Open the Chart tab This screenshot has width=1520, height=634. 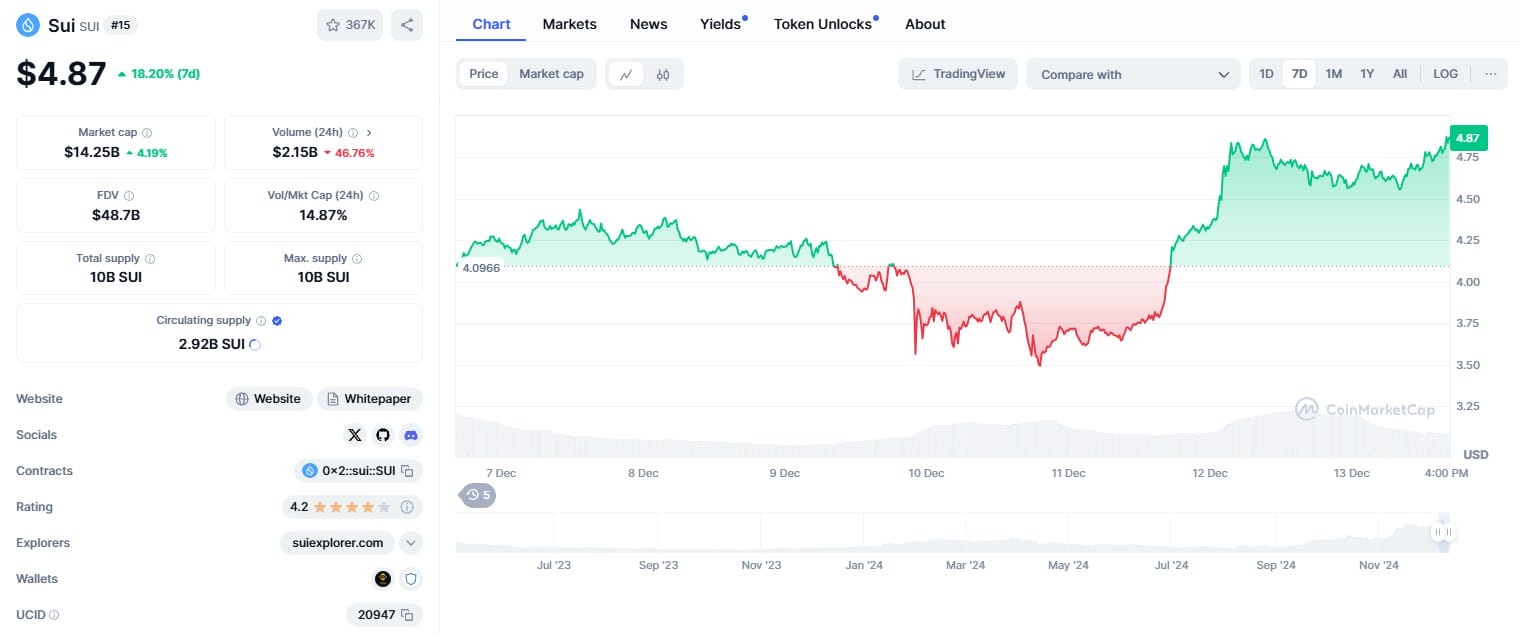coord(491,24)
